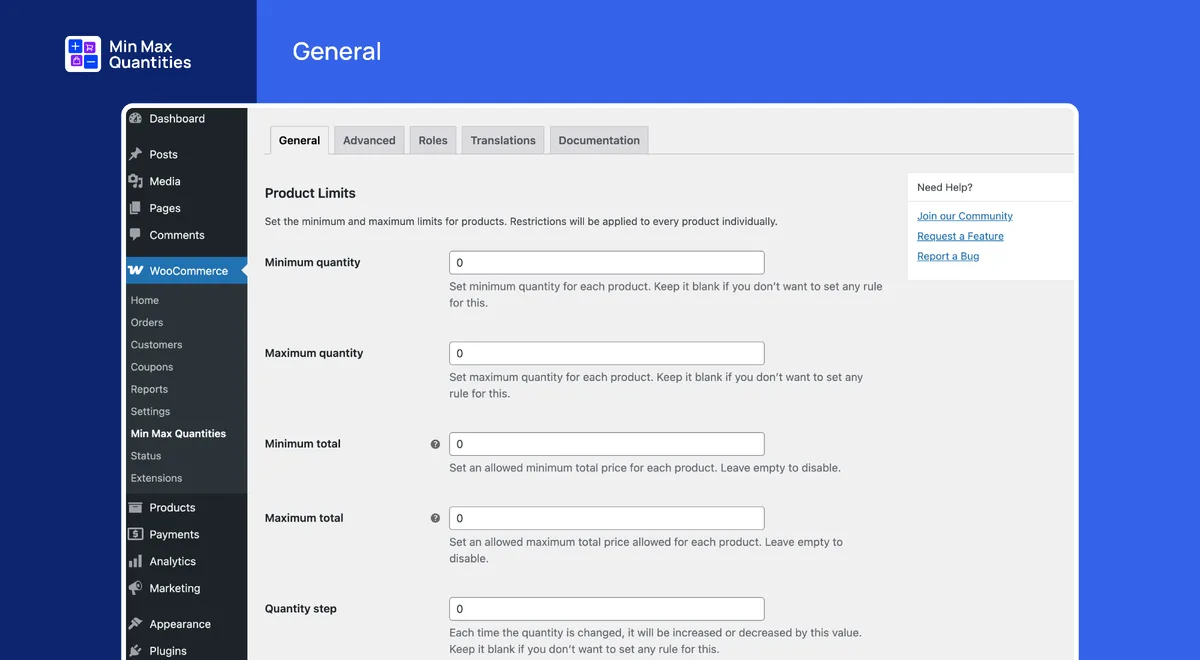Open the Status submenu item
Image resolution: width=1200 pixels, height=660 pixels.
point(146,456)
